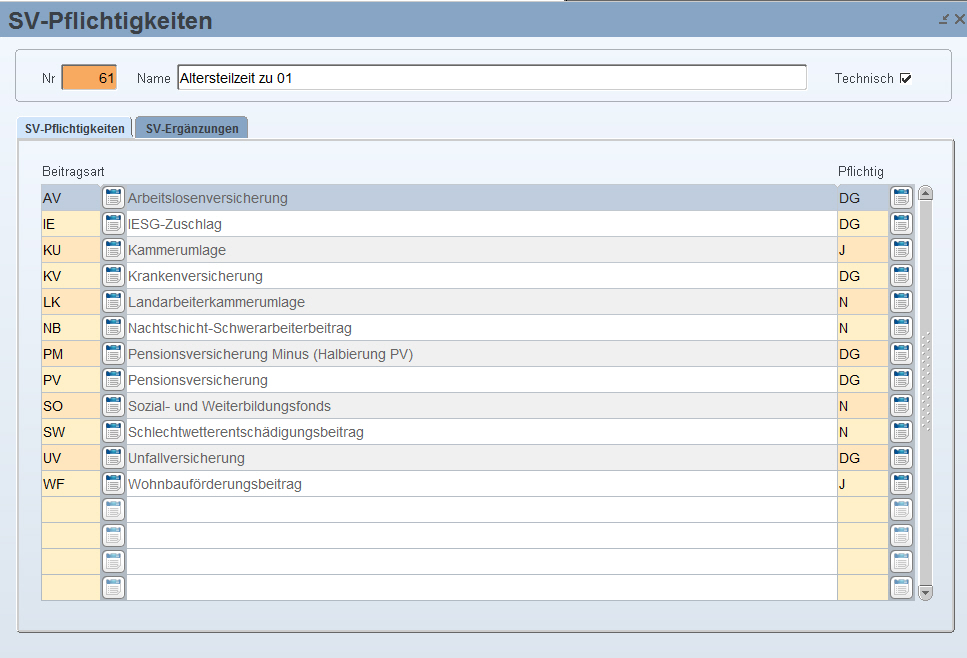Click the Krankenversicherung description

point(195,276)
